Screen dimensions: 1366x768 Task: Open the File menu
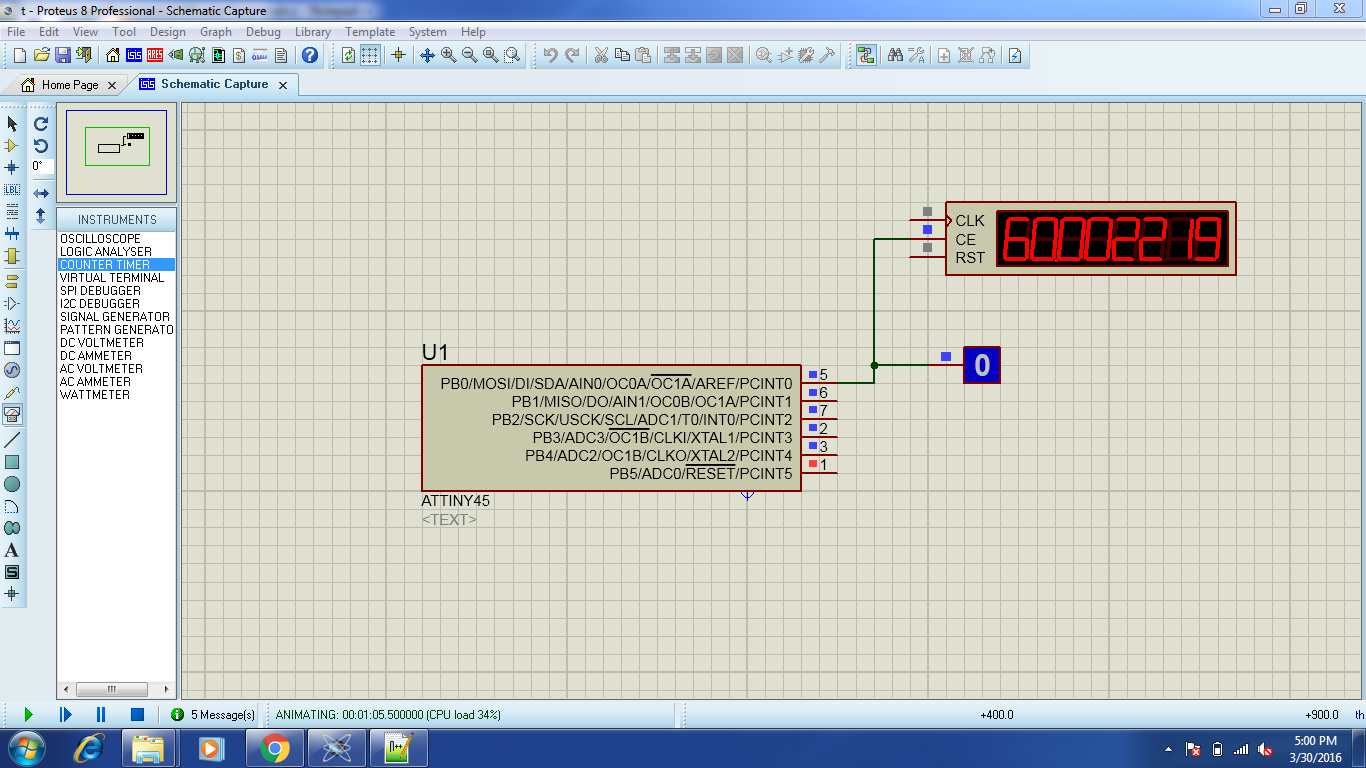pyautogui.click(x=16, y=32)
